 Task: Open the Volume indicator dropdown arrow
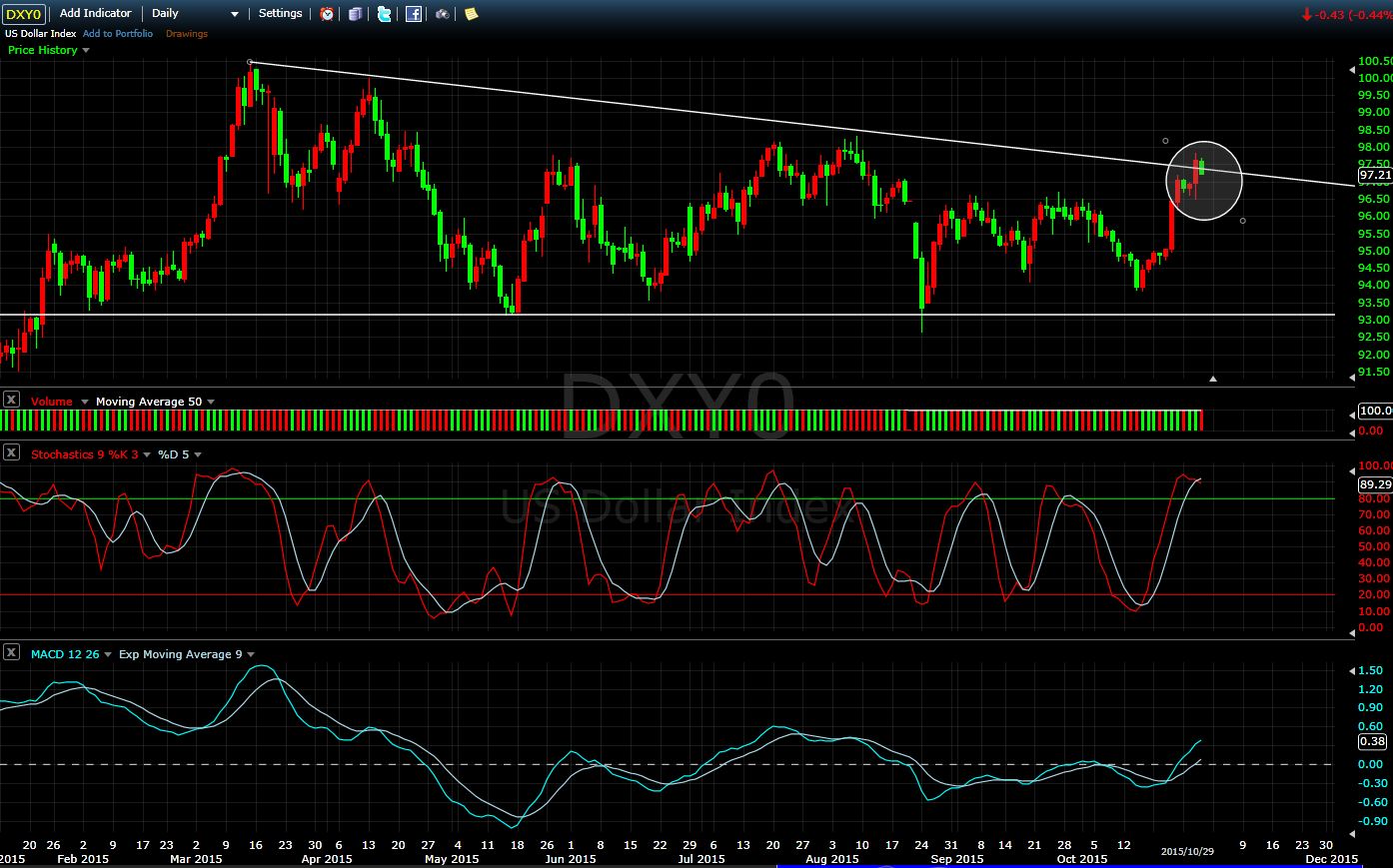(84, 402)
